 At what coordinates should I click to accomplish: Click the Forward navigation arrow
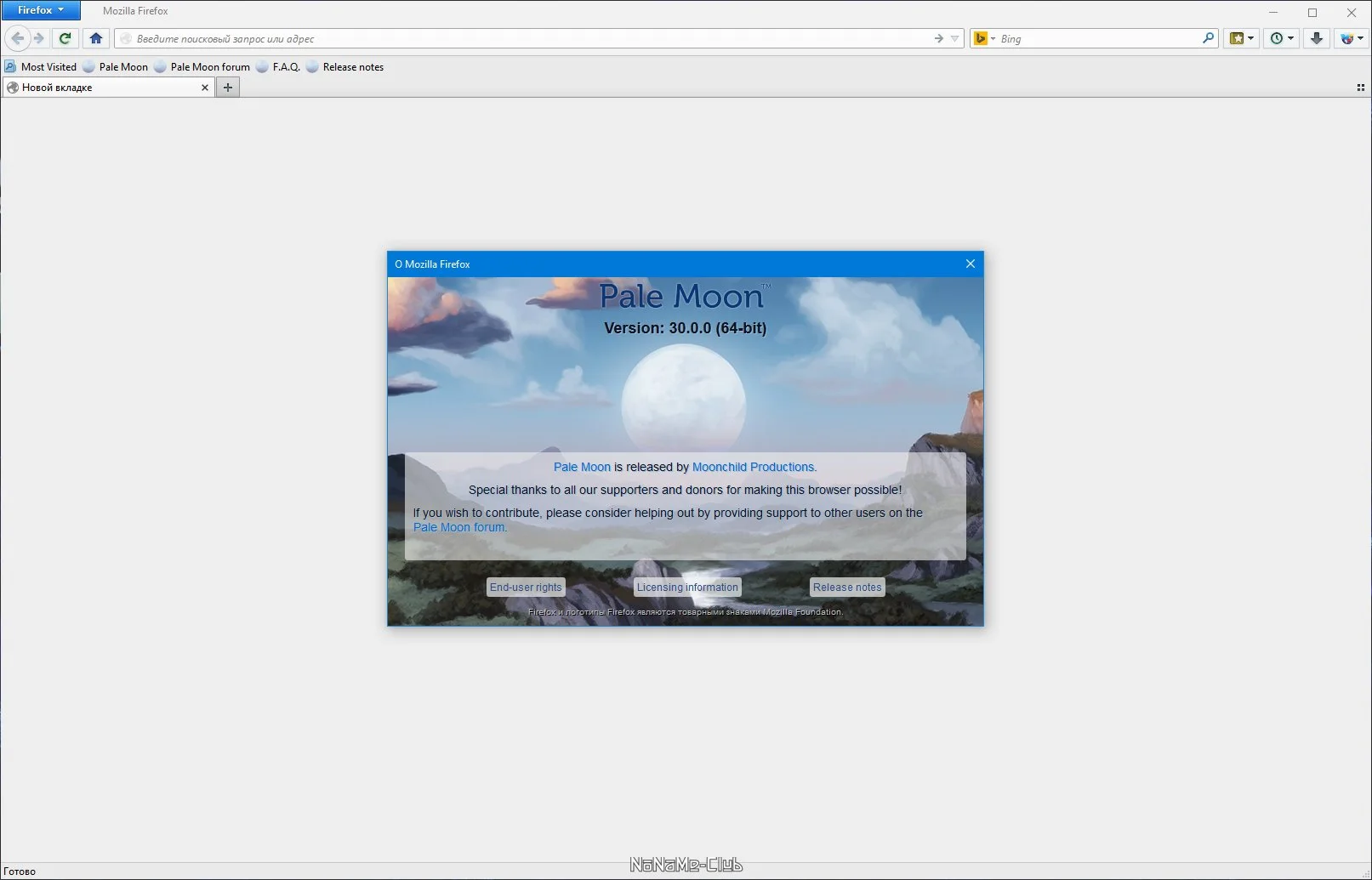[x=38, y=38]
